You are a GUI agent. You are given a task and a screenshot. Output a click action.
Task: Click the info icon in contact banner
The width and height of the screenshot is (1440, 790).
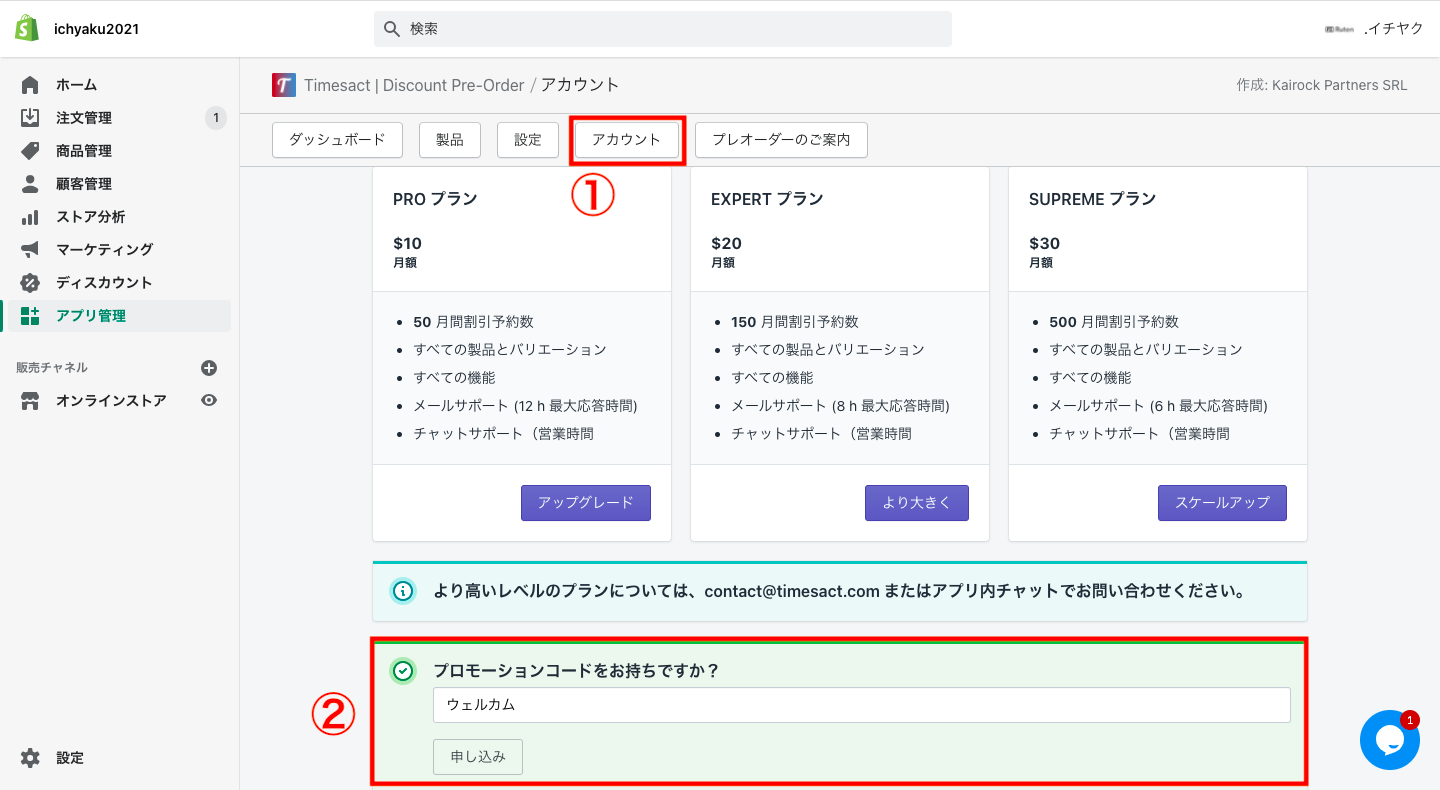click(x=402, y=591)
